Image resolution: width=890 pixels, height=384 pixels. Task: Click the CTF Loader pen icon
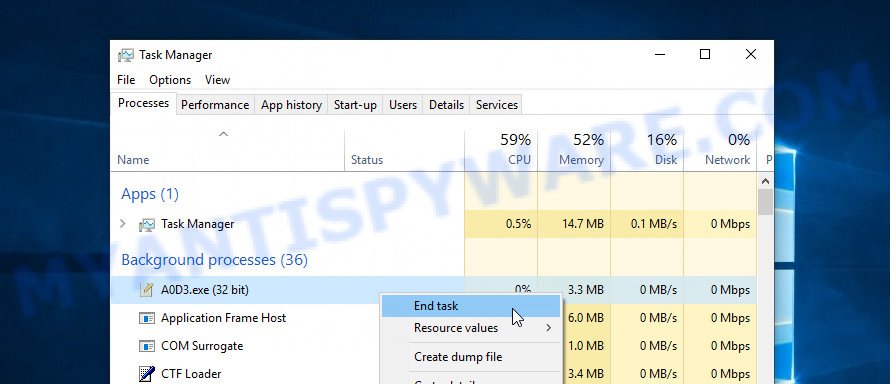tap(146, 374)
